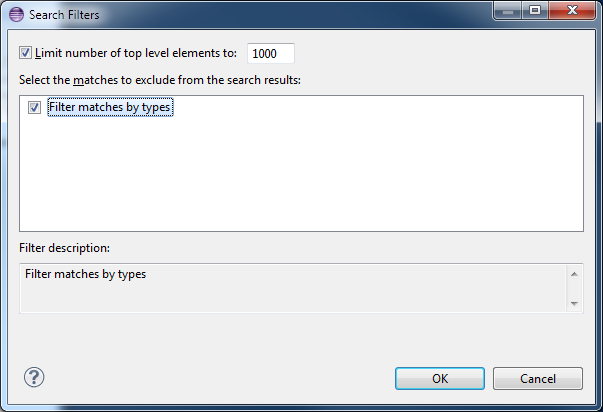Click the Filter description: label

pos(64,248)
